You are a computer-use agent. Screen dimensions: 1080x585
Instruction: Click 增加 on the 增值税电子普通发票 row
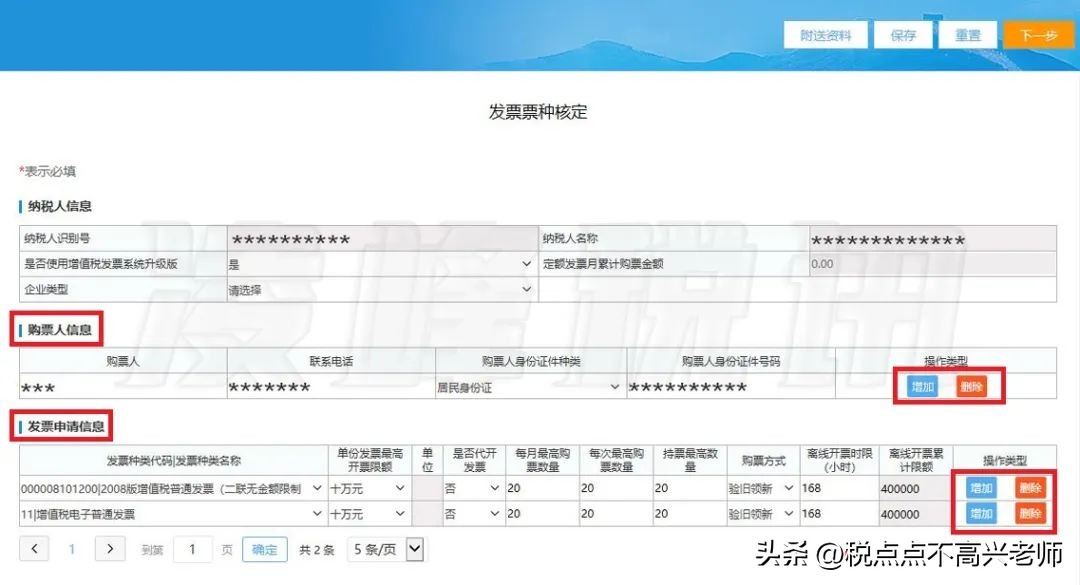(x=980, y=513)
